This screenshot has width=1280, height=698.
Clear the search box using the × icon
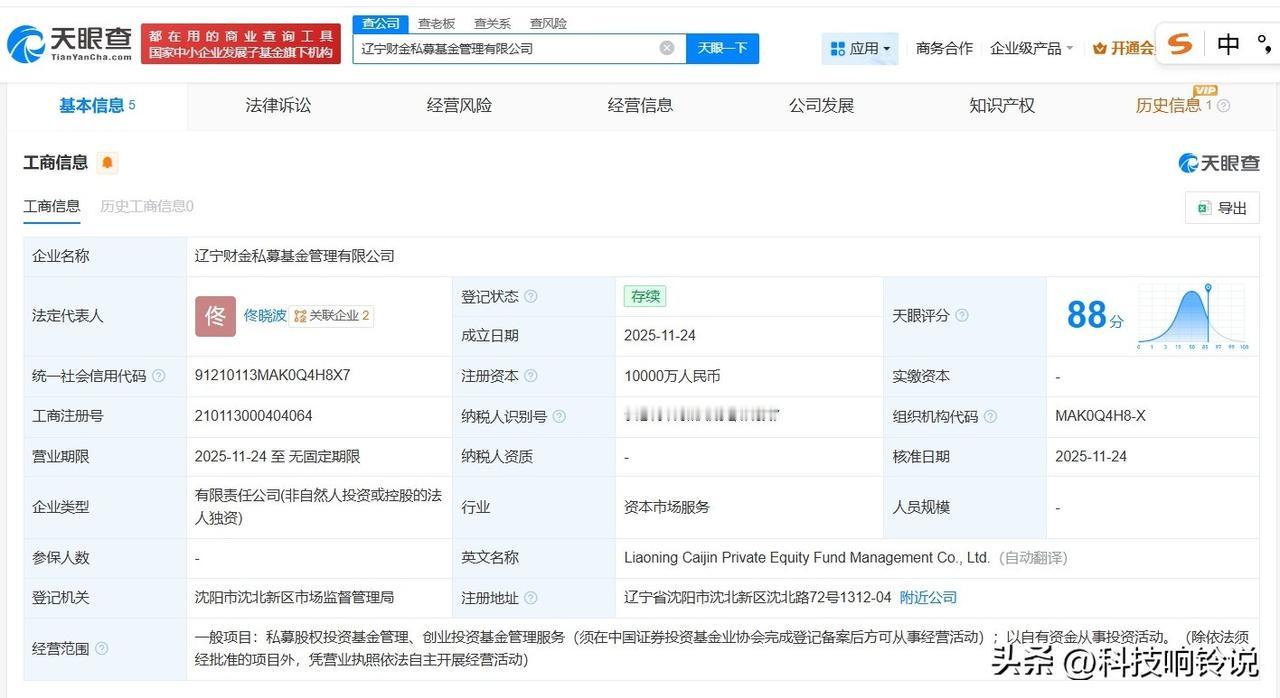(666, 47)
